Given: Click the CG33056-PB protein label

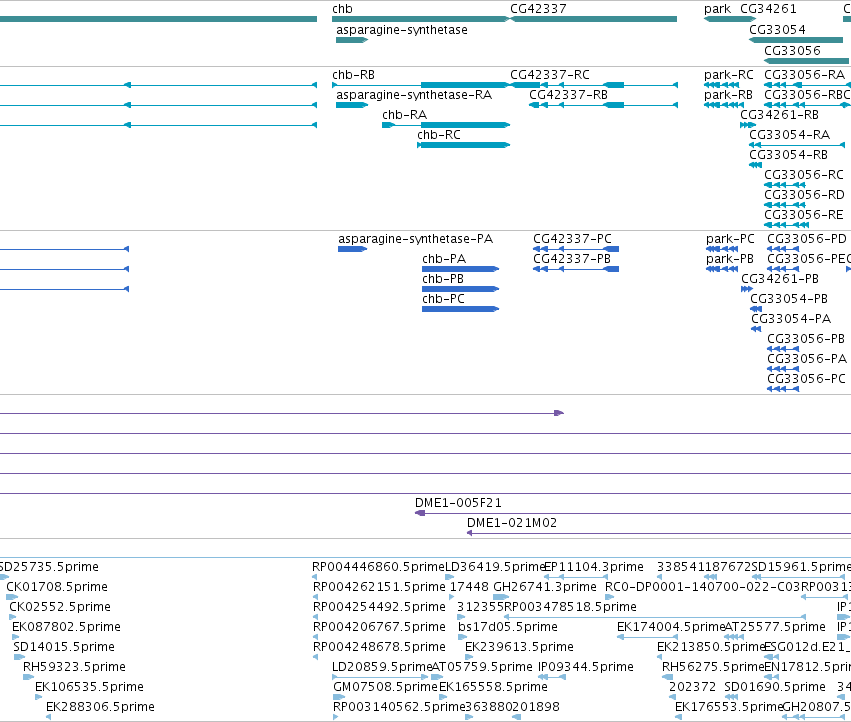Looking at the screenshot, I should [x=806, y=339].
